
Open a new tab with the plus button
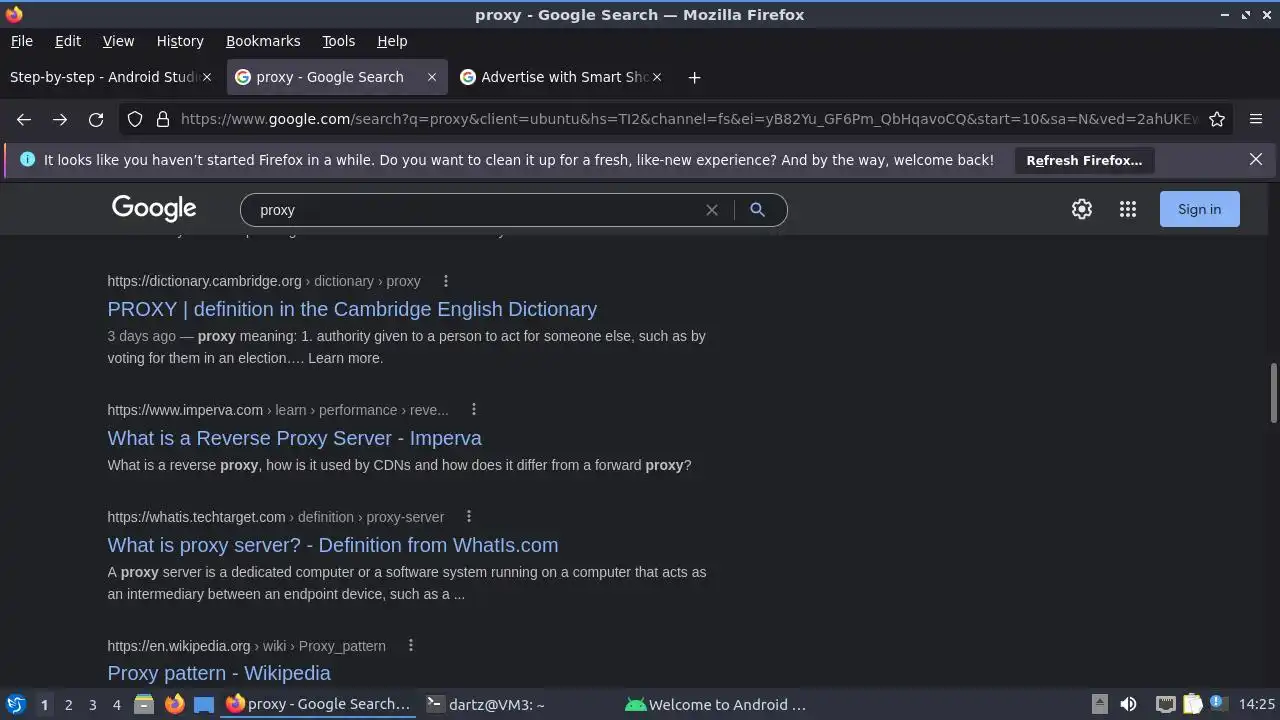click(x=694, y=77)
